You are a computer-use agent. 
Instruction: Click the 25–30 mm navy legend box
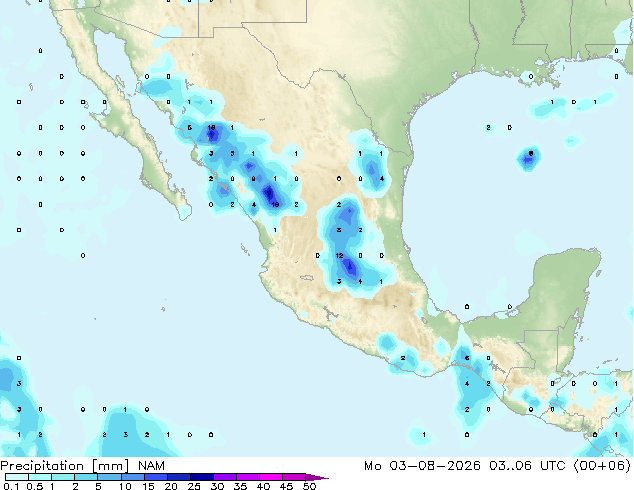pos(202,477)
